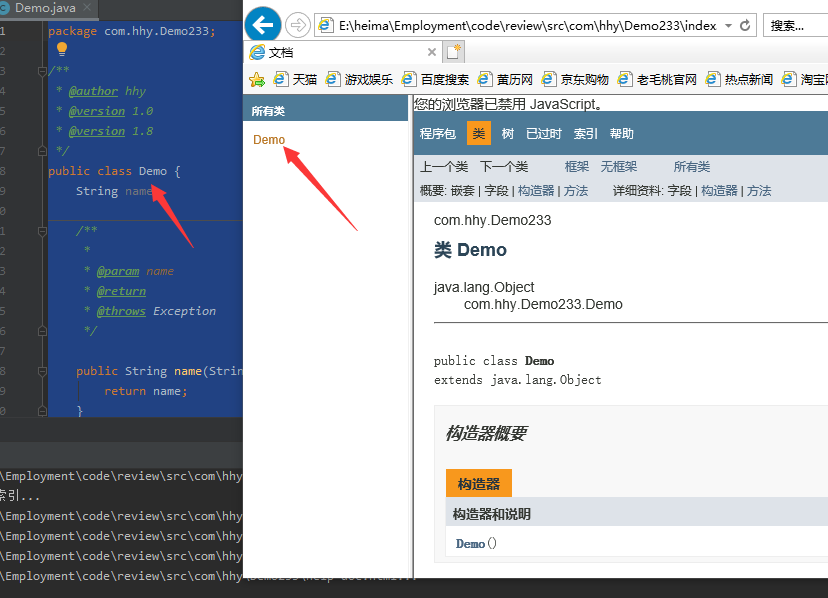This screenshot has height=598, width=828.
Task: Click the @return tag in editor
Action: coord(121,291)
